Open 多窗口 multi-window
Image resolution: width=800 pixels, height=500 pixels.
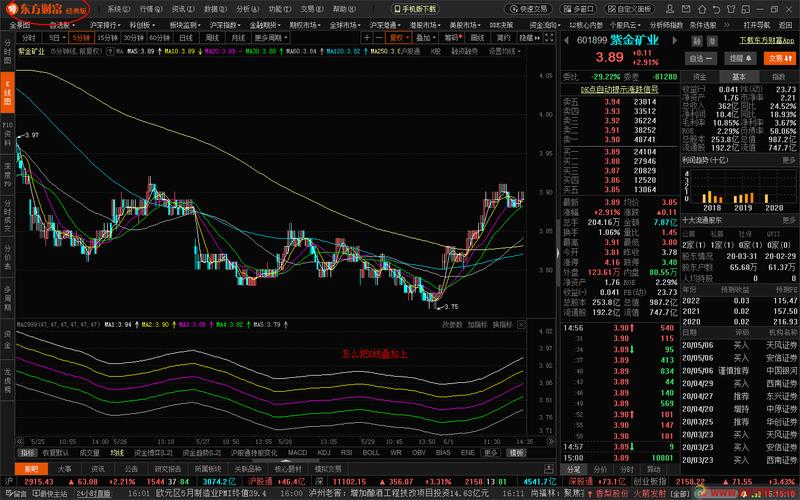point(578,9)
